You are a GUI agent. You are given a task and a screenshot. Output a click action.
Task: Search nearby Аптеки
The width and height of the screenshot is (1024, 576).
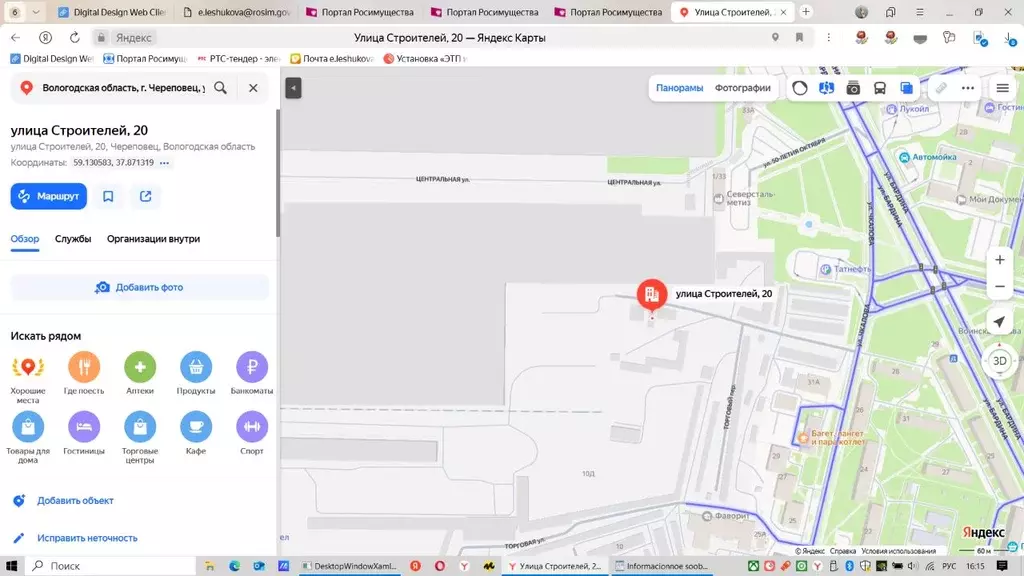[140, 373]
